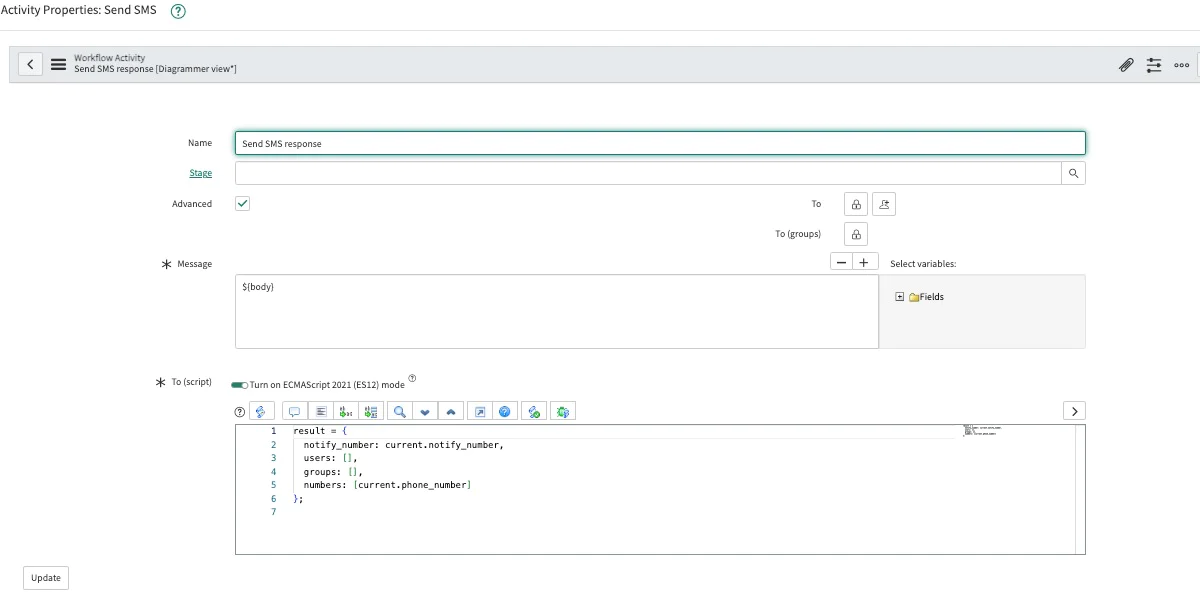
Task: Expand the Fields tree node
Action: click(x=900, y=297)
